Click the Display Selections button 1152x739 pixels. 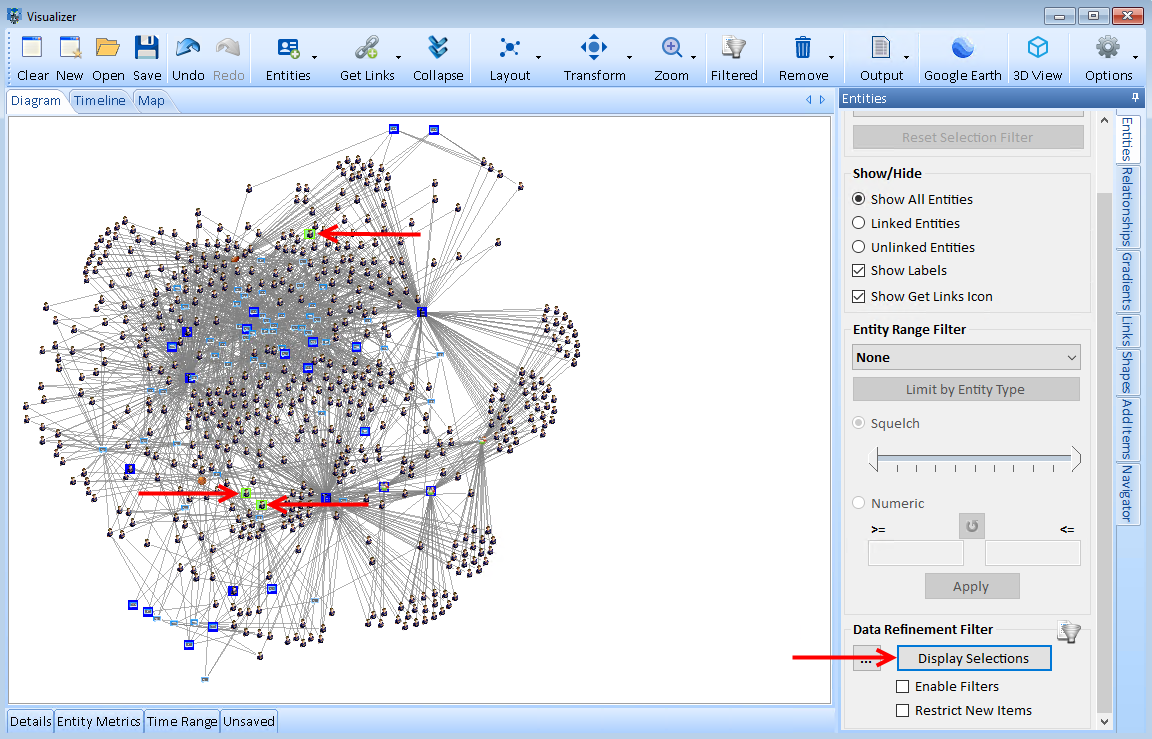point(973,658)
